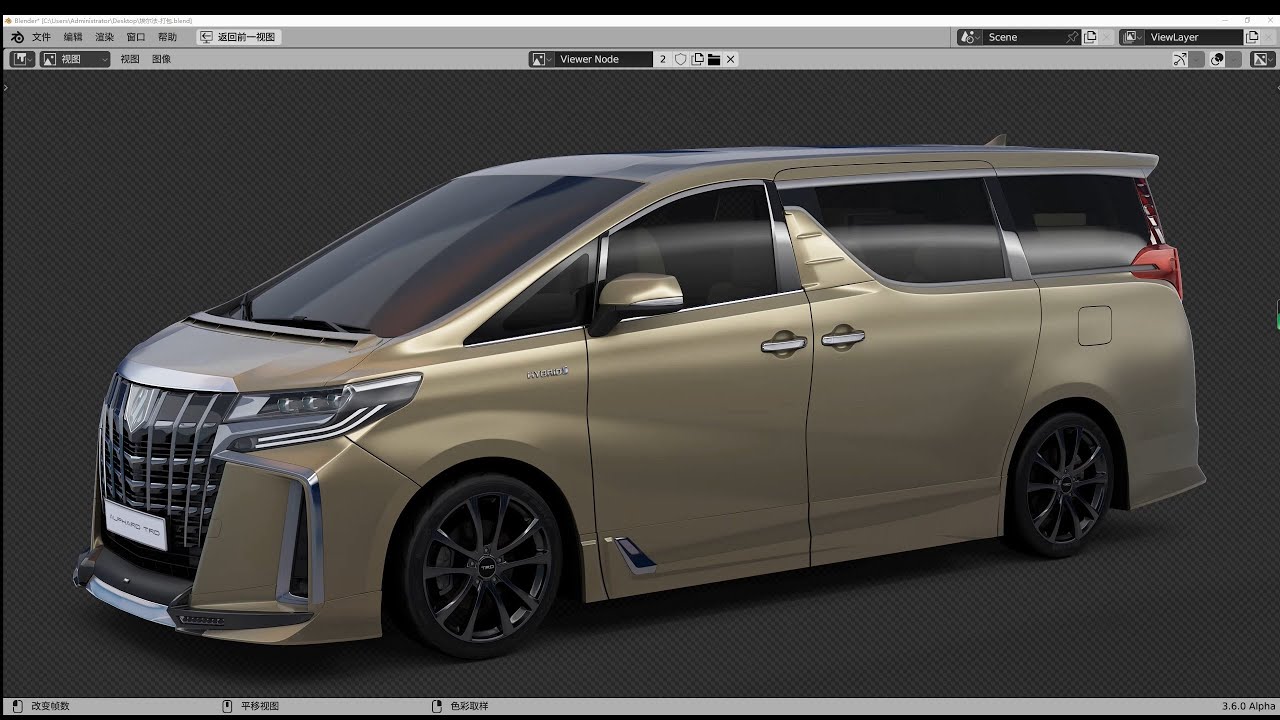This screenshot has width=1280, height=720.
Task: Click the Scene name field
Action: [1025, 37]
